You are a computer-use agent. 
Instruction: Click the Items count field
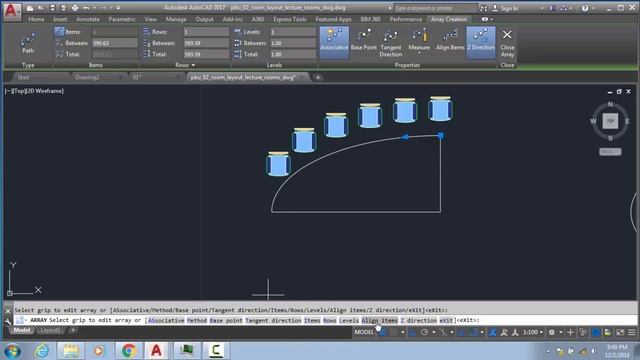click(x=115, y=32)
